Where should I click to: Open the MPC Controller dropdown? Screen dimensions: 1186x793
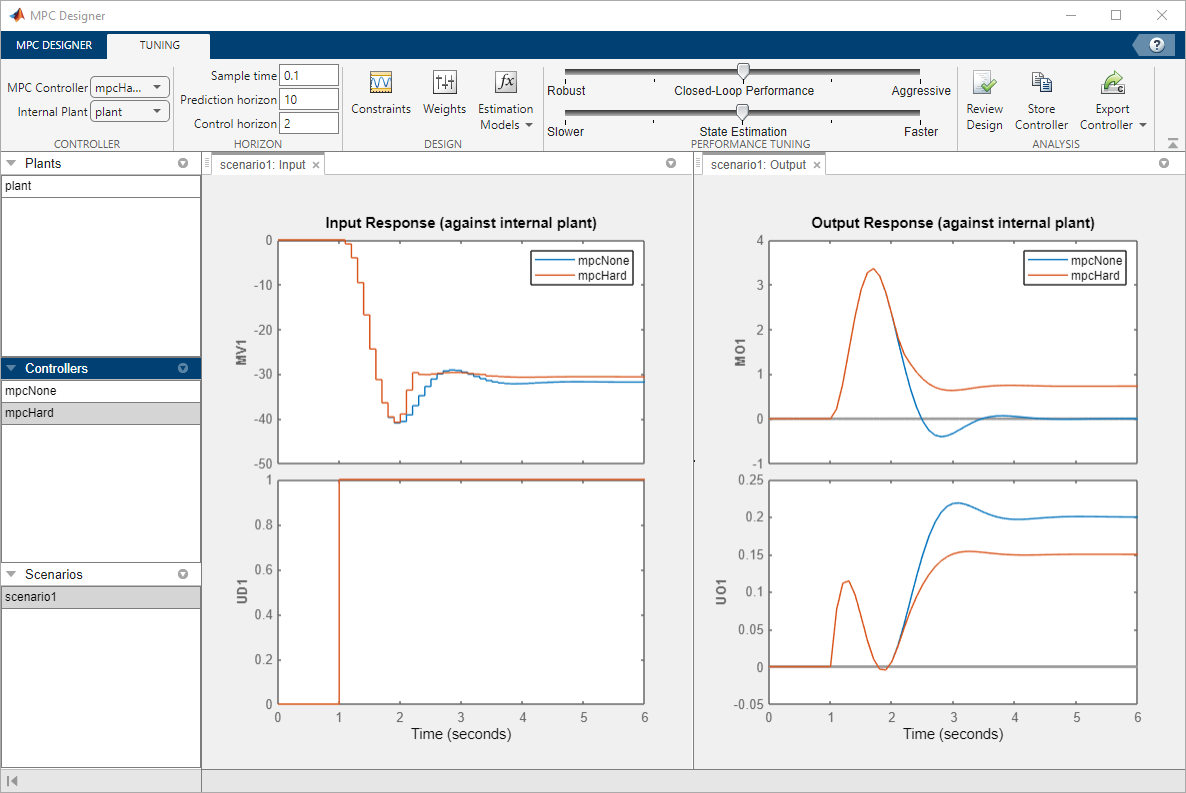click(x=129, y=87)
